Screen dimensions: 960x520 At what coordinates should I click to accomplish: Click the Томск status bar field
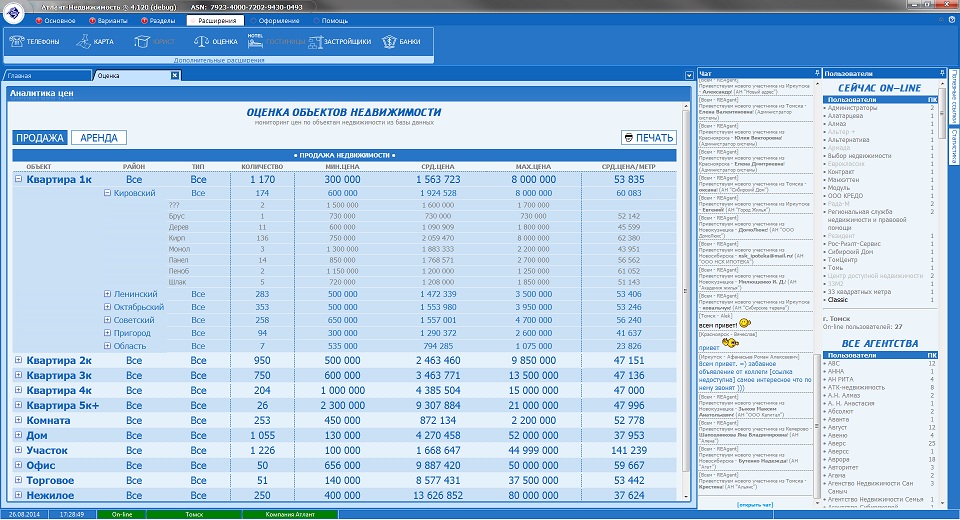[x=194, y=514]
